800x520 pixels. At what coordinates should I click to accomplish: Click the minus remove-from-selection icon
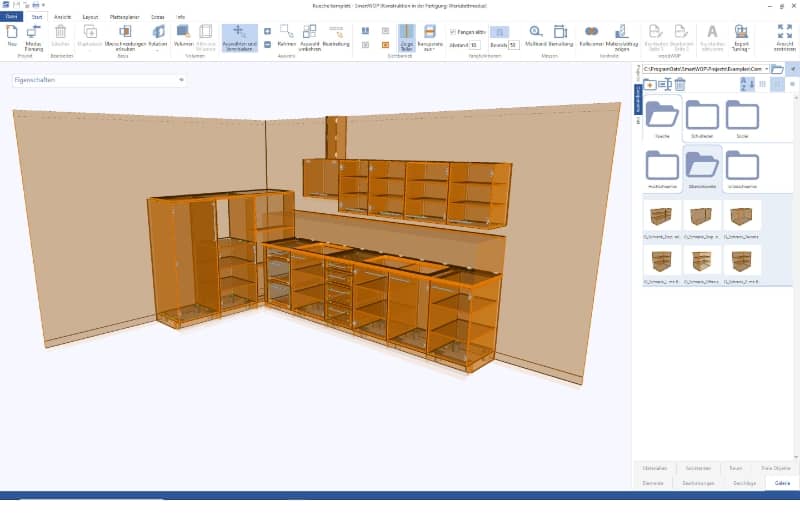coord(267,45)
